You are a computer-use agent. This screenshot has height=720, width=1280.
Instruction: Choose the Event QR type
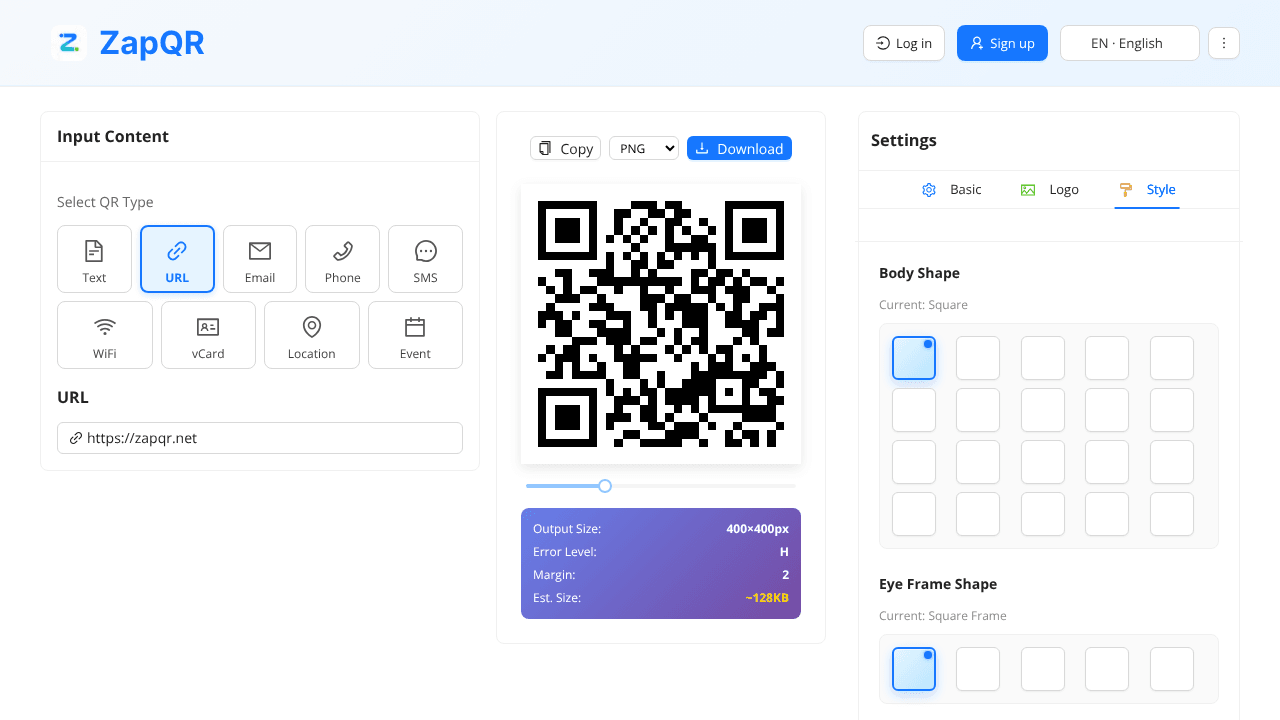tap(415, 335)
